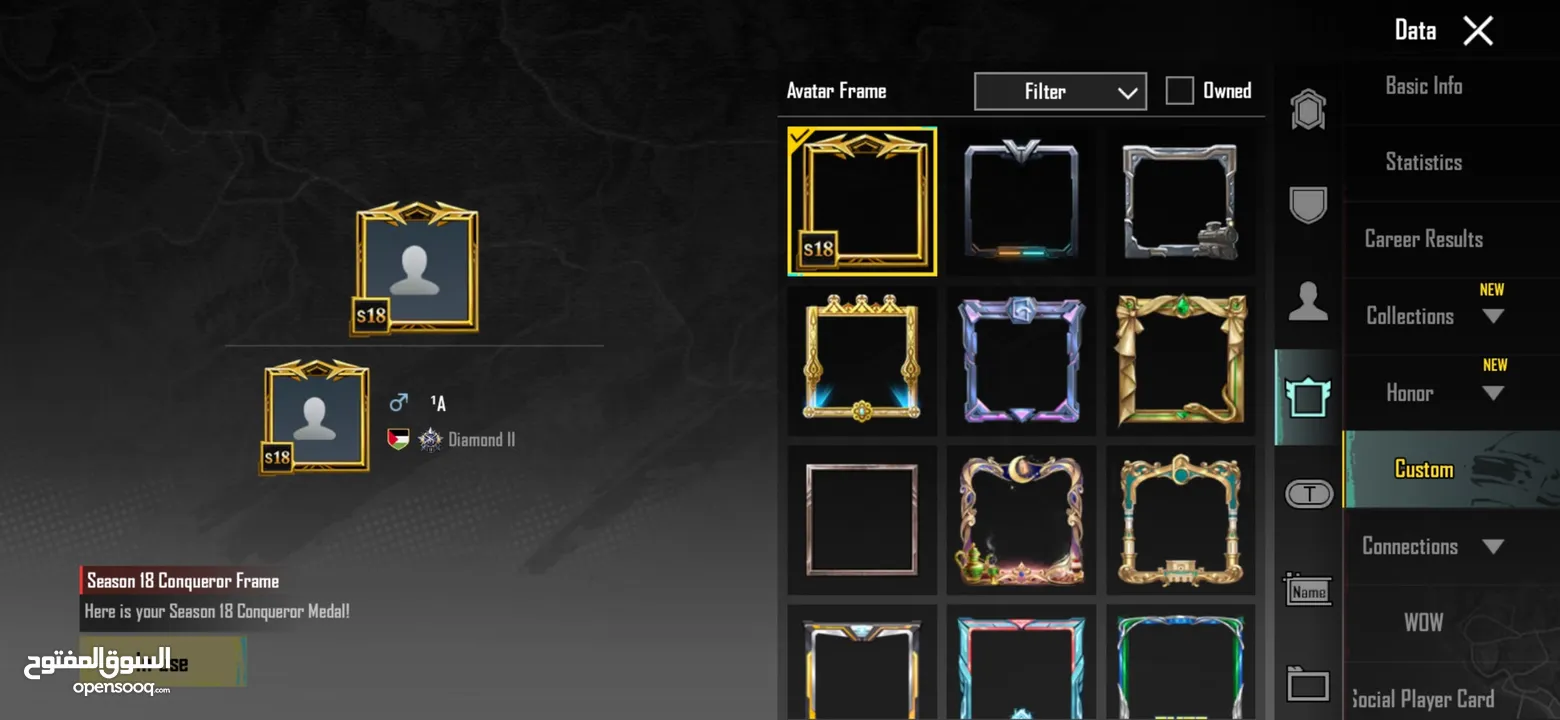Viewport: 1560px width, 720px height.
Task: Open the avatar silhouette sidebar icon
Action: (x=1308, y=301)
